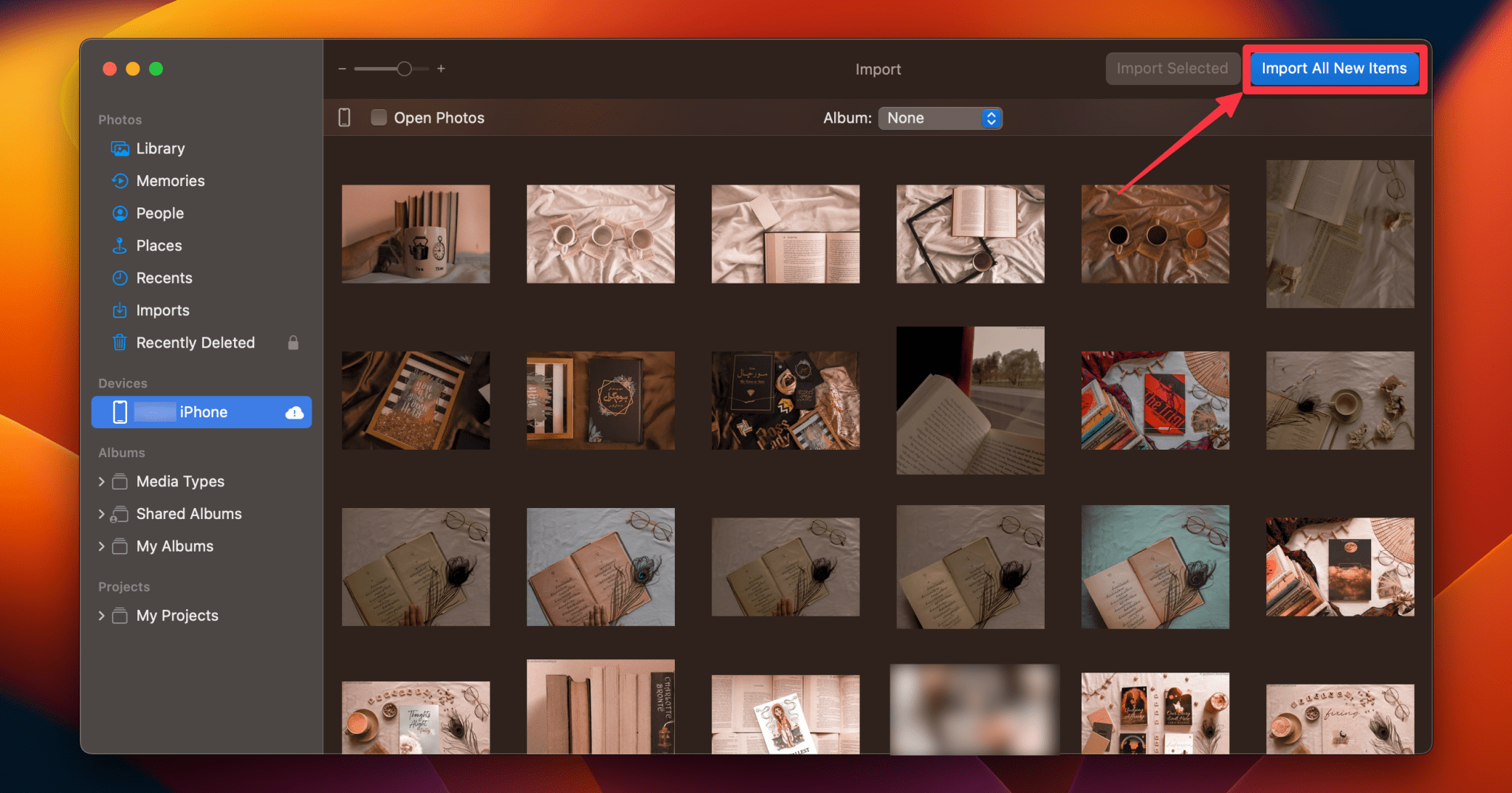The image size is (1512, 793).
Task: Select the iPhone device entry
Action: click(202, 412)
